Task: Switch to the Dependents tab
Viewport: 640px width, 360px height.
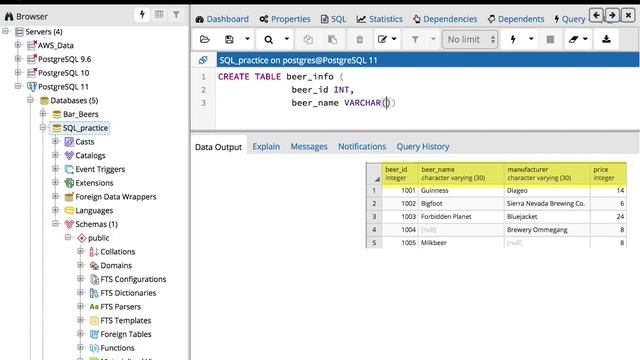Action: [x=516, y=19]
